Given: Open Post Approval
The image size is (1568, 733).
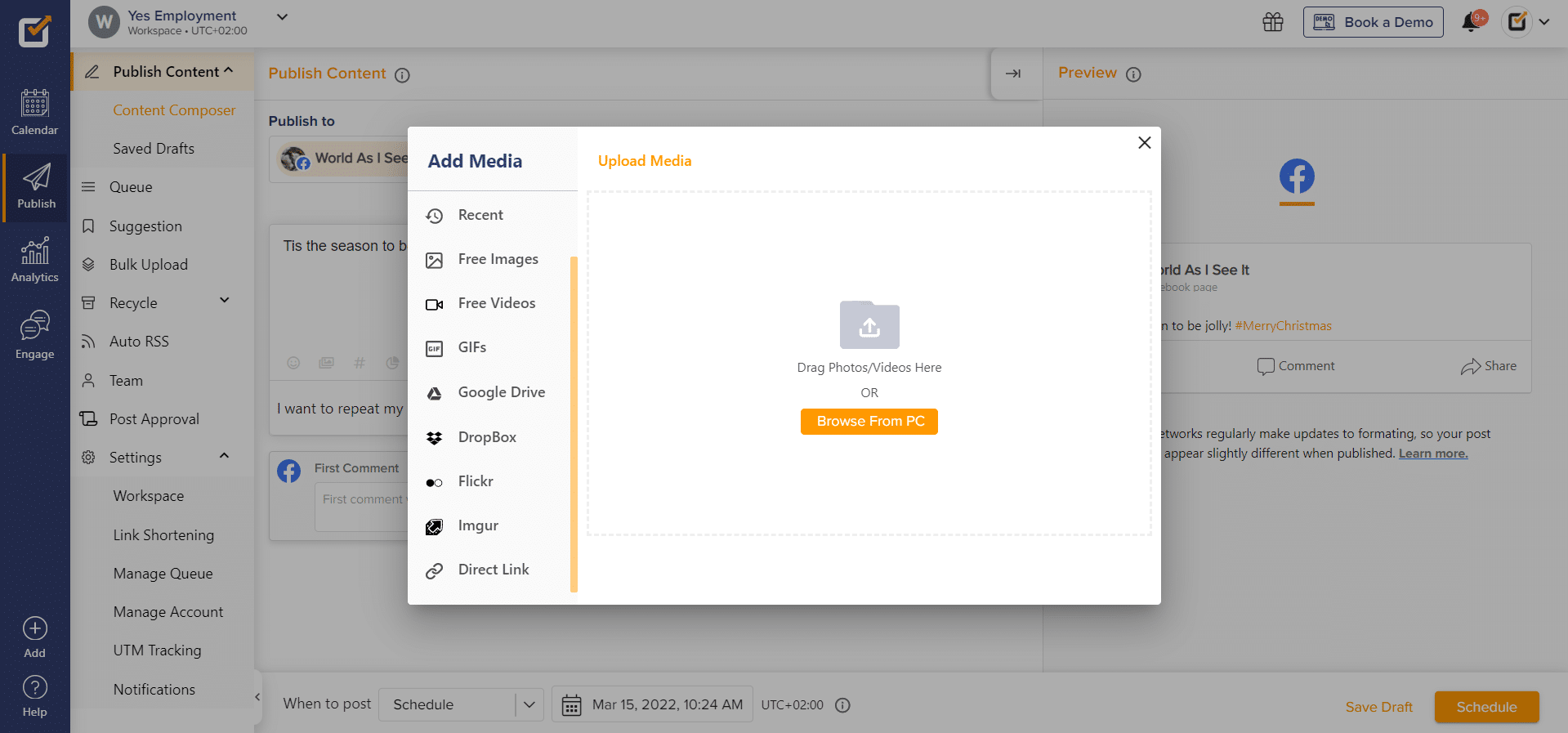Looking at the screenshot, I should [x=154, y=419].
